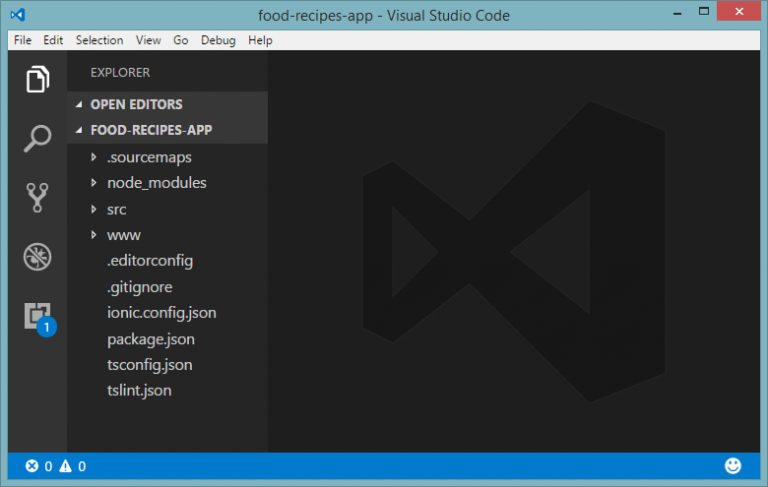Viewport: 768px width, 487px height.
Task: Expand the www folder
Action: coord(123,235)
